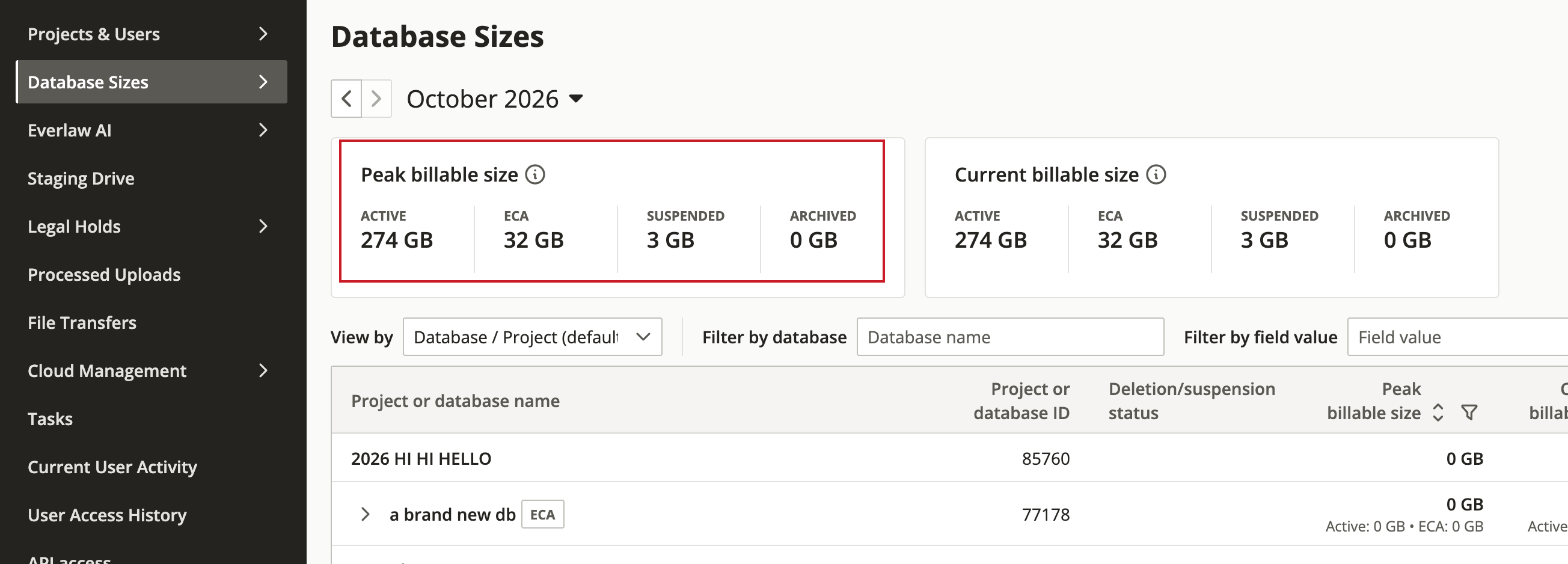Open the Cloud Management sidebar section
Image resolution: width=1568 pixels, height=564 pixels.
point(151,371)
